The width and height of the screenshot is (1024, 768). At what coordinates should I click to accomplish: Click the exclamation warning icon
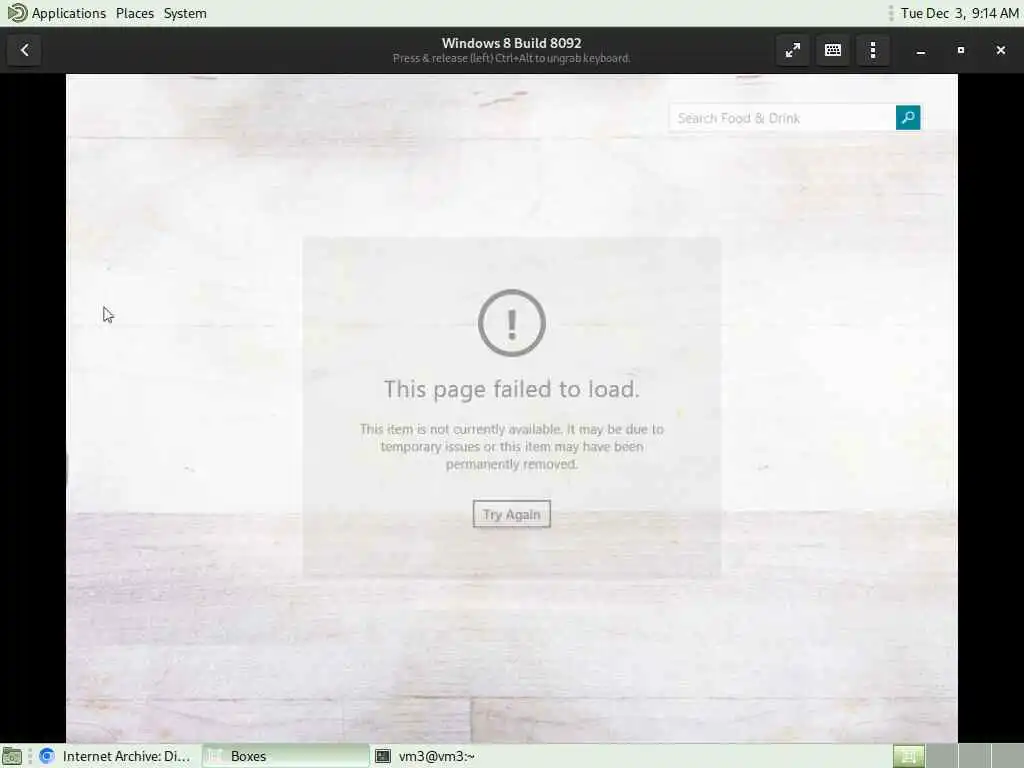[x=511, y=323]
